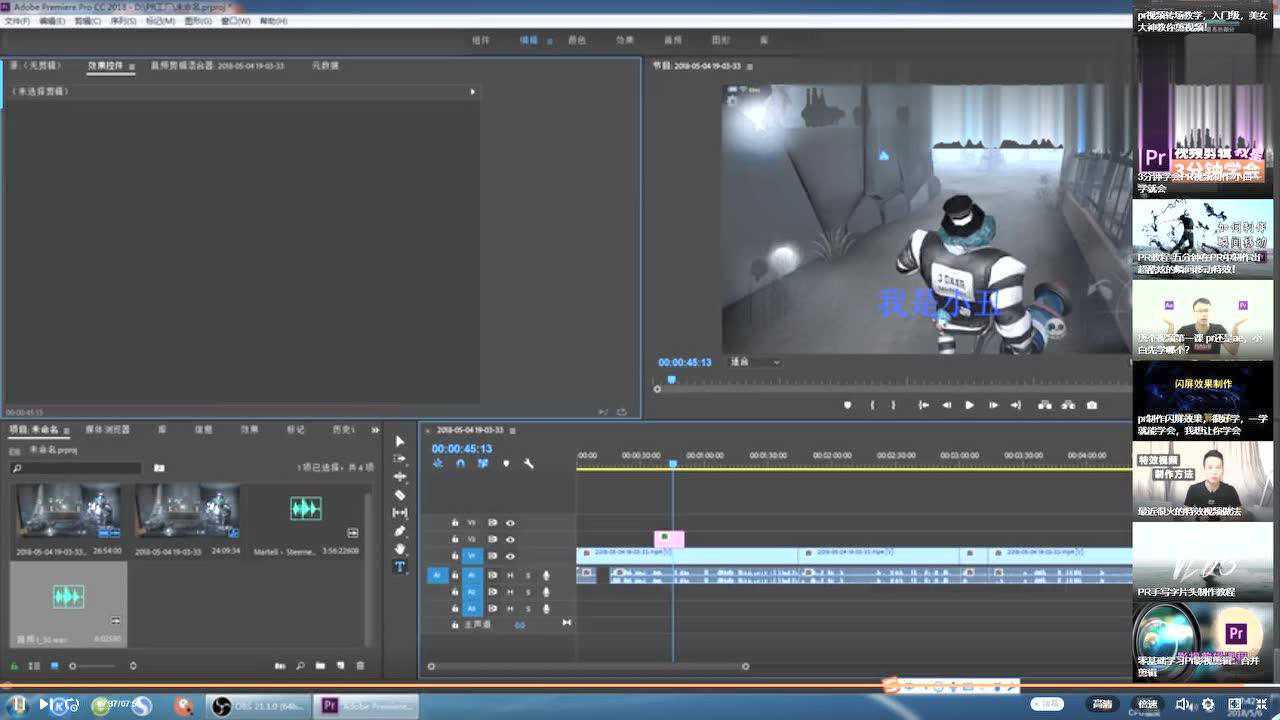
Task: Add a marker in the timeline header
Action: 506,464
